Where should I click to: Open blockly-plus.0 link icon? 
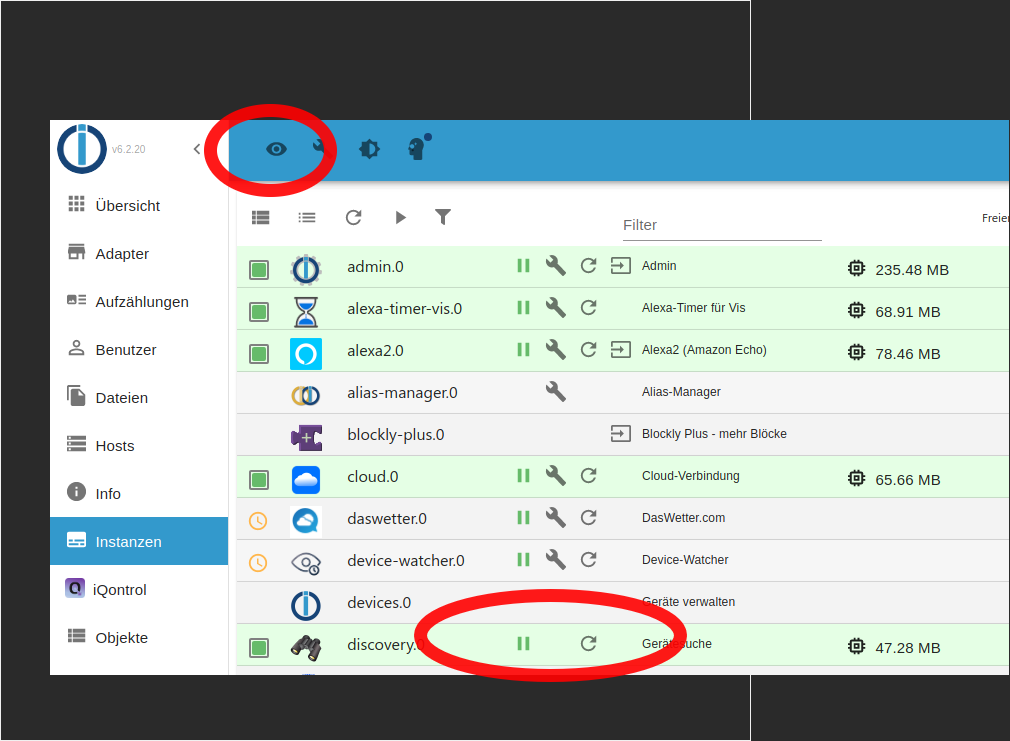coord(621,434)
